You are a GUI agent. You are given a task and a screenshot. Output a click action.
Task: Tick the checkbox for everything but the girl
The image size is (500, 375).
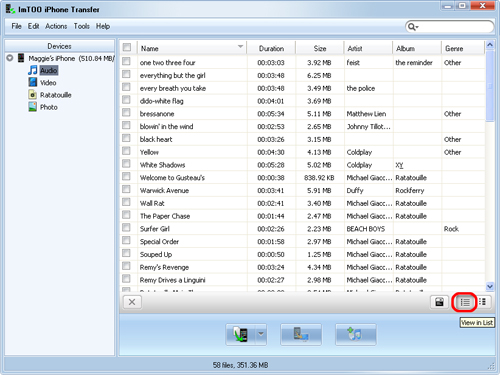click(x=126, y=74)
